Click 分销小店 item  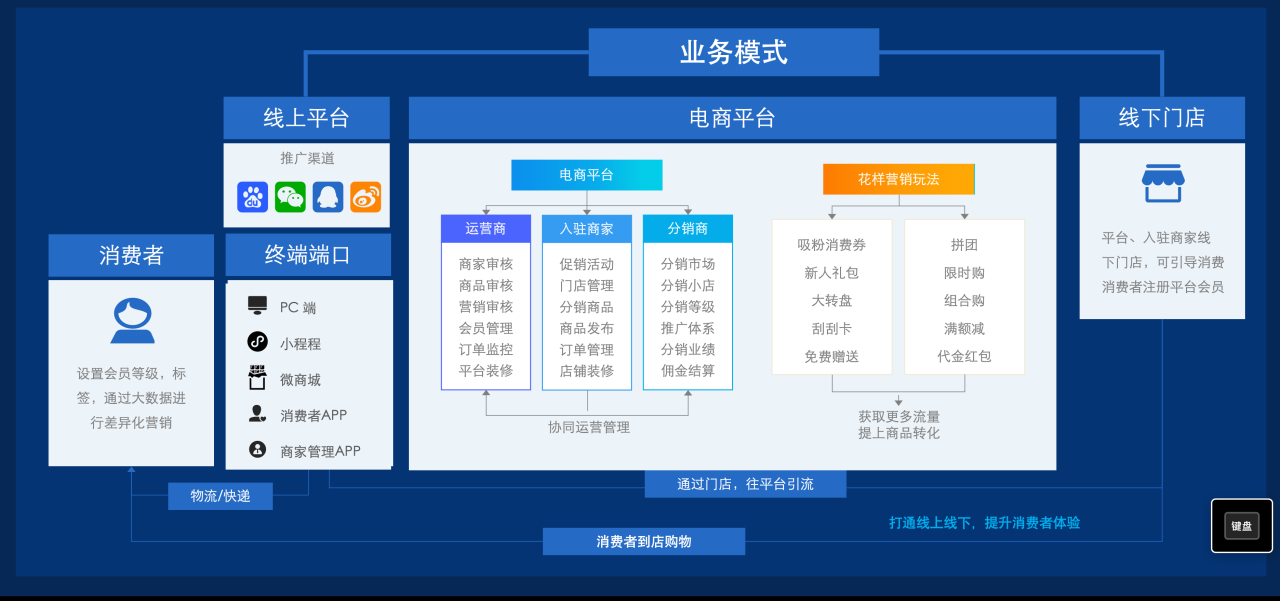[688, 285]
